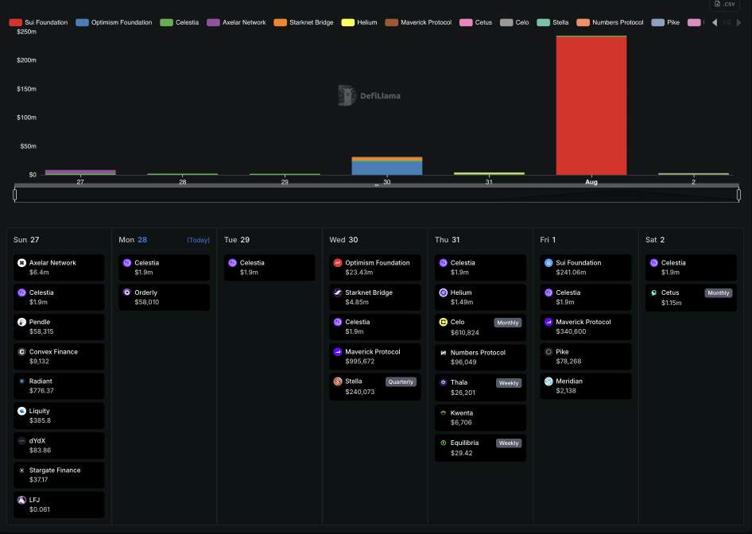Image resolution: width=752 pixels, height=534 pixels.
Task: Click the Cetus icon on Saturday
Action: click(653, 293)
